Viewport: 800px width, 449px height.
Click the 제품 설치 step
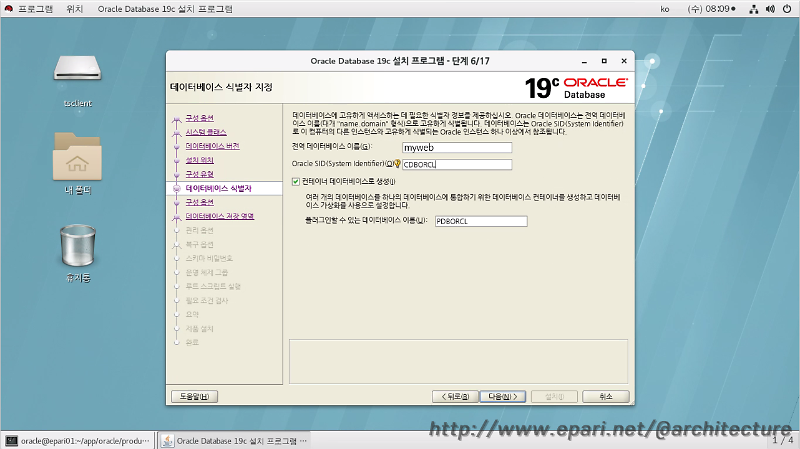[199, 329]
